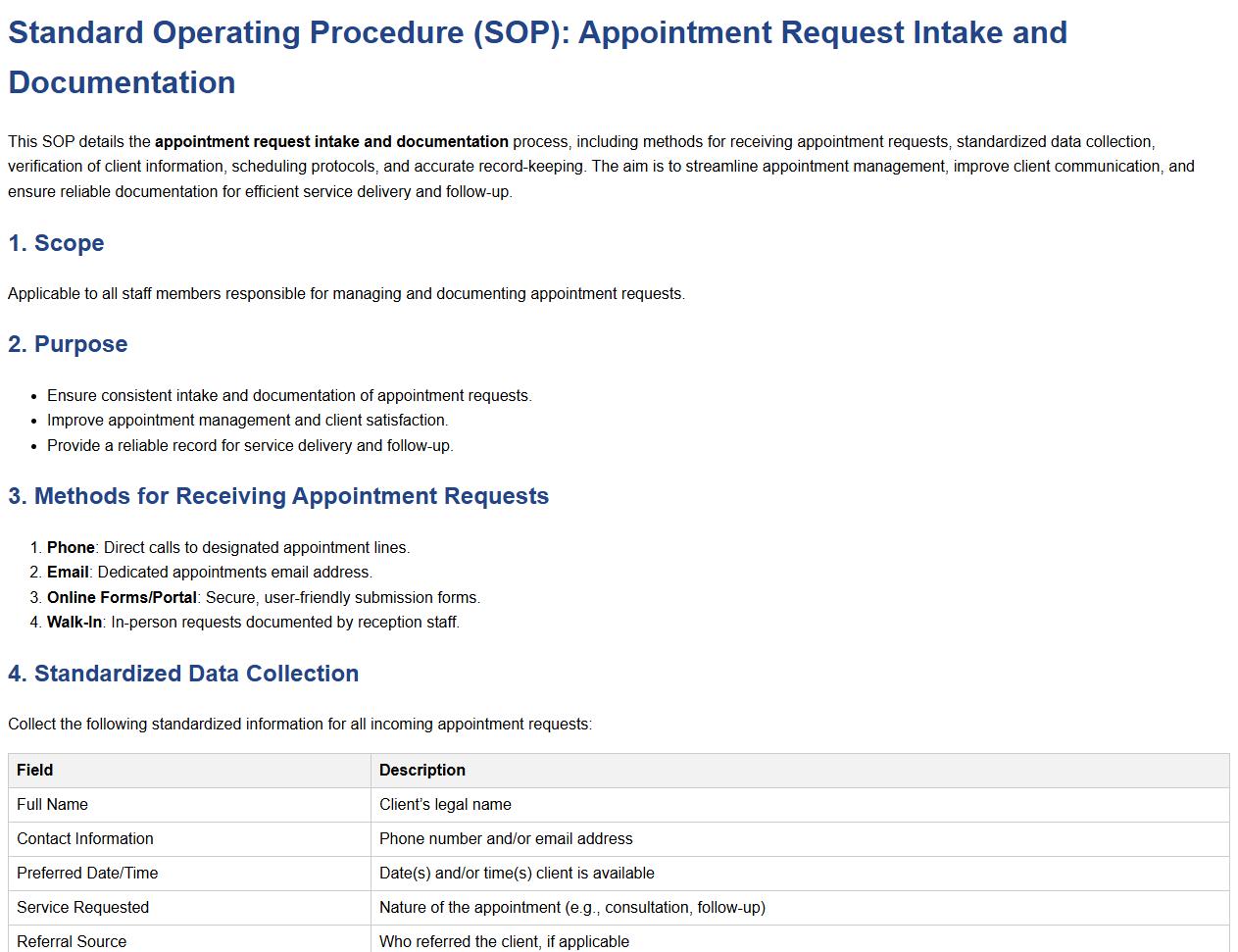
Task: Click the 'Field' table column header
Action: click(x=35, y=770)
